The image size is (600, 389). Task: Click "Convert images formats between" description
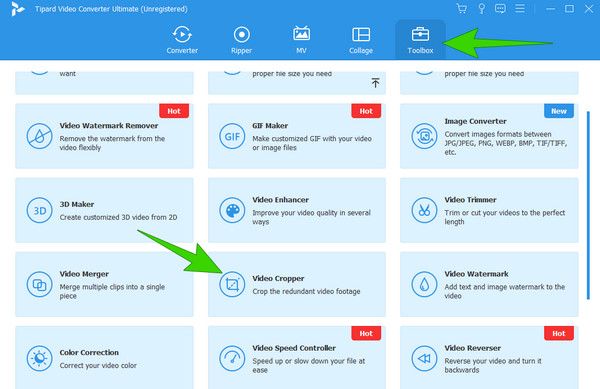[505, 143]
